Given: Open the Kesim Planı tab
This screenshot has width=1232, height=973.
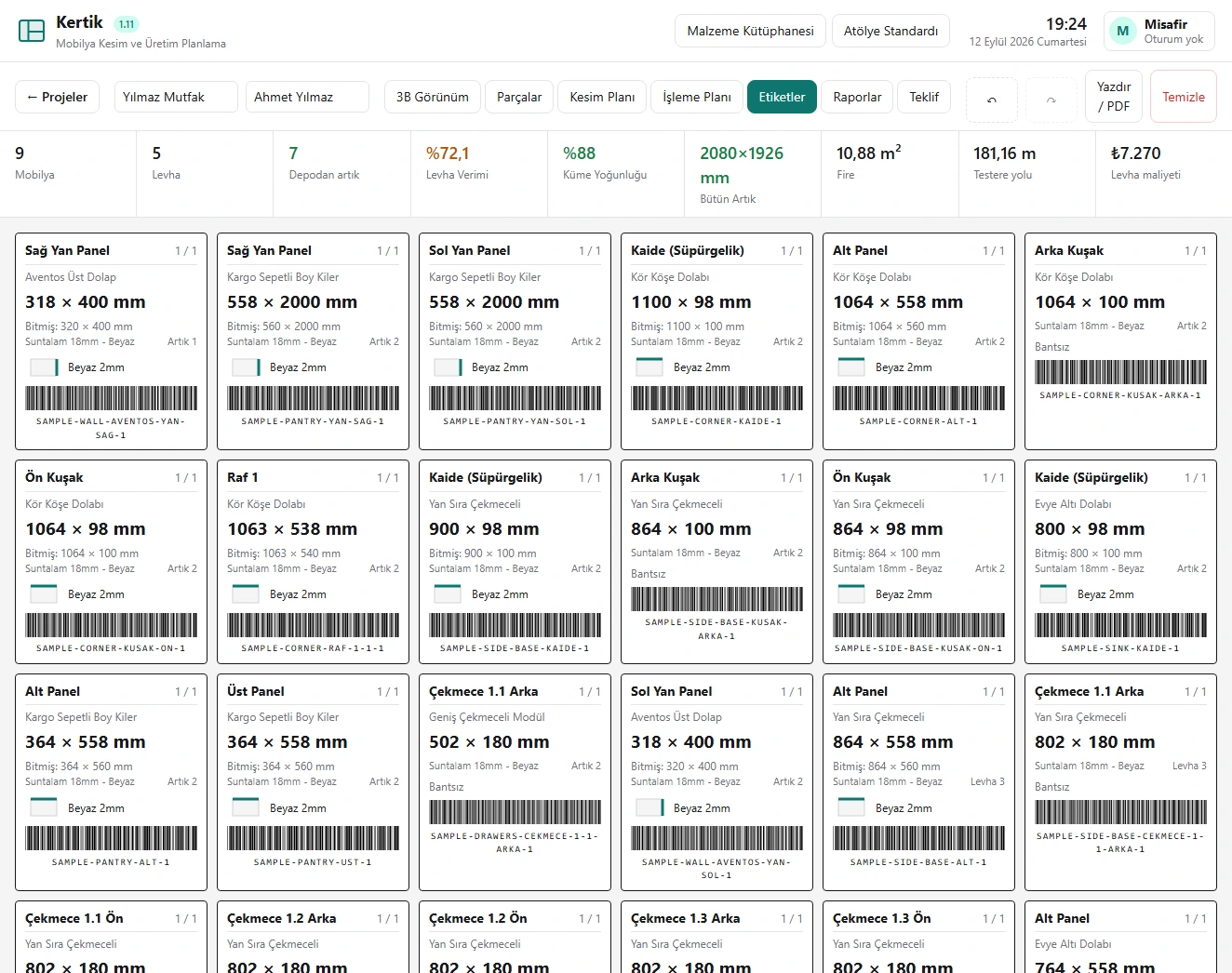Looking at the screenshot, I should tap(602, 97).
